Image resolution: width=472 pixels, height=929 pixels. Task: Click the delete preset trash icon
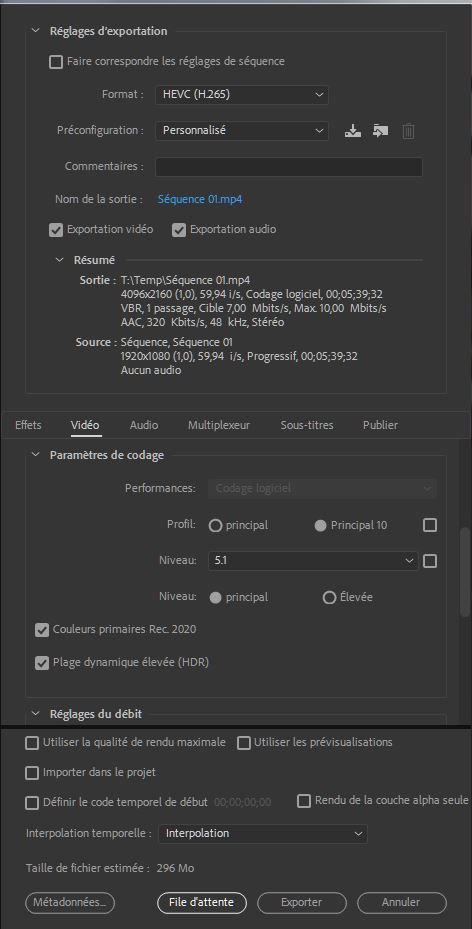[408, 130]
